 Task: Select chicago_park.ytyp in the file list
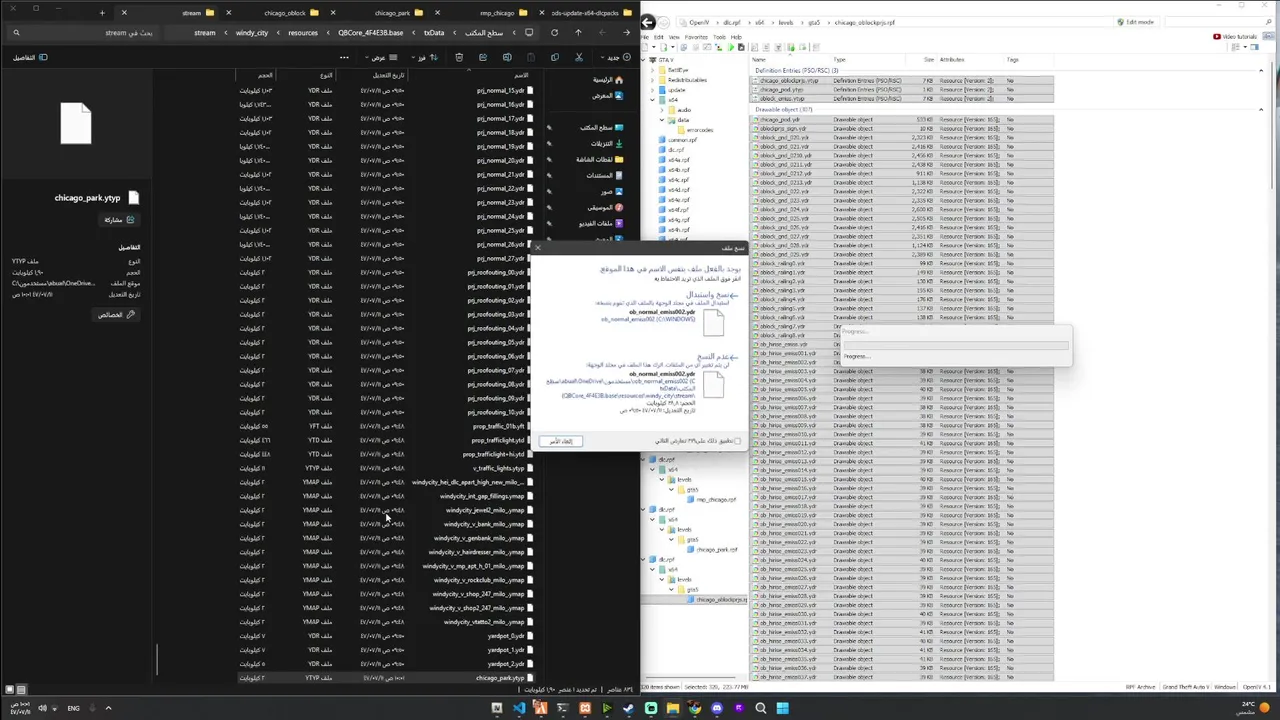[x=505, y=678]
